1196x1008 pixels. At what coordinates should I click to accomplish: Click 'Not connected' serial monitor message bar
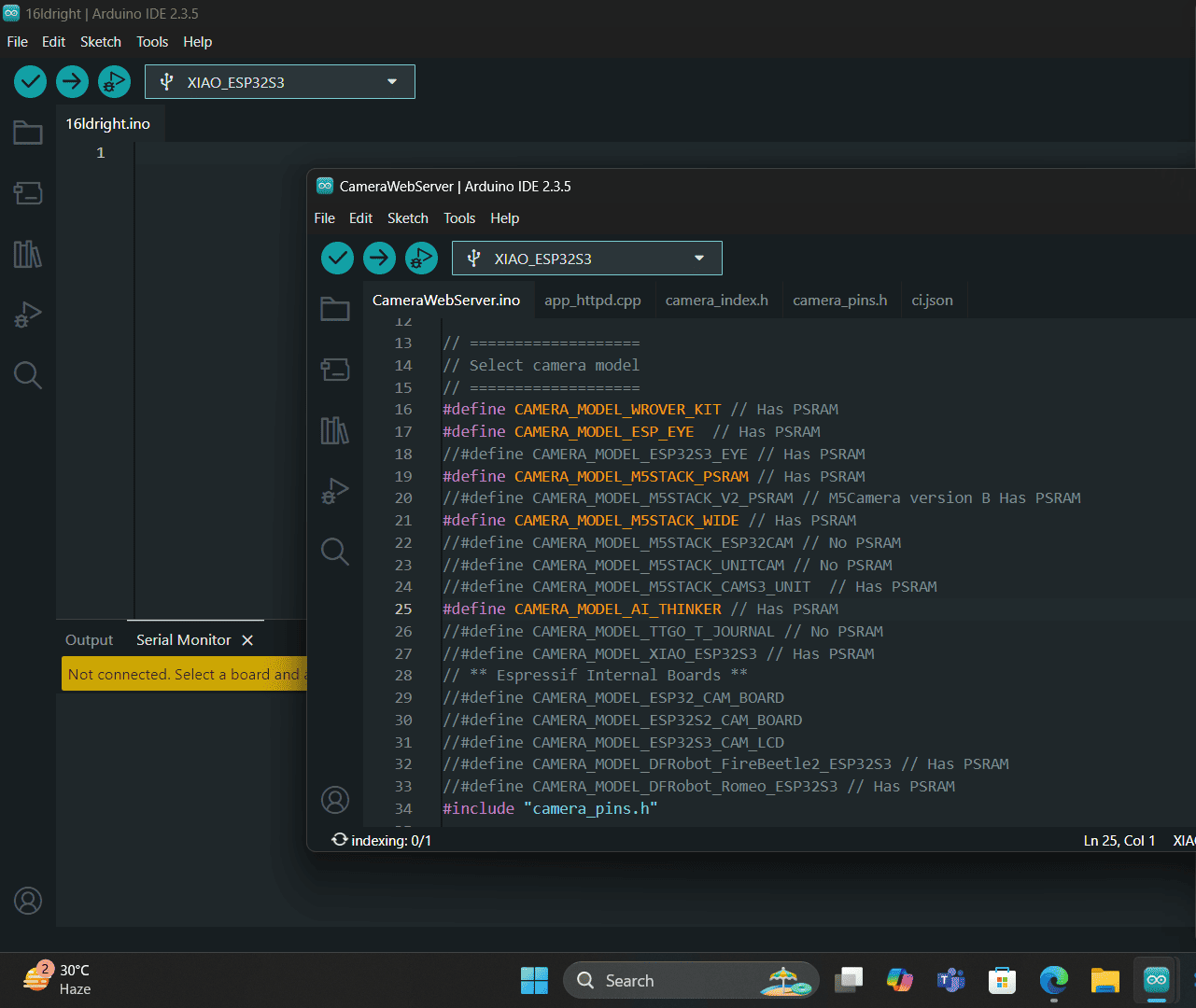click(185, 674)
